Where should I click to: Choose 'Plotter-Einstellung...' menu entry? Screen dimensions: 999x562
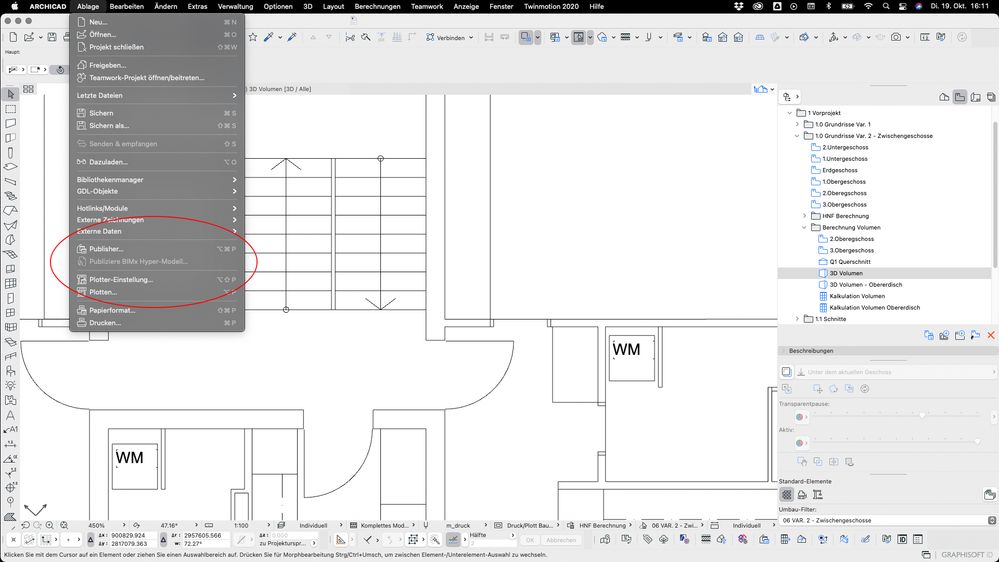pos(157,280)
